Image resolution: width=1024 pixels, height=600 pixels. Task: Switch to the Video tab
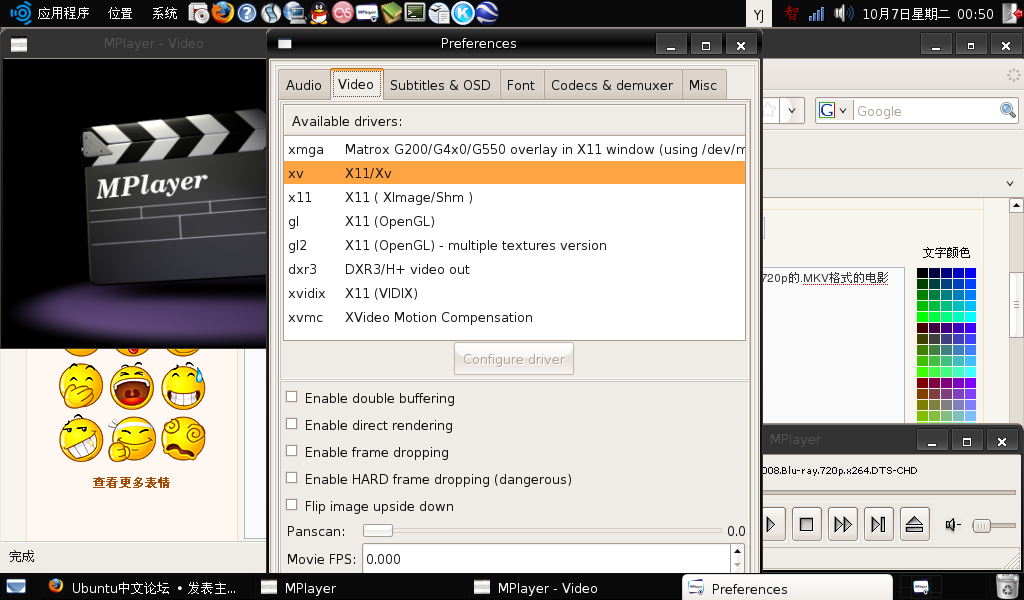pyautogui.click(x=356, y=84)
